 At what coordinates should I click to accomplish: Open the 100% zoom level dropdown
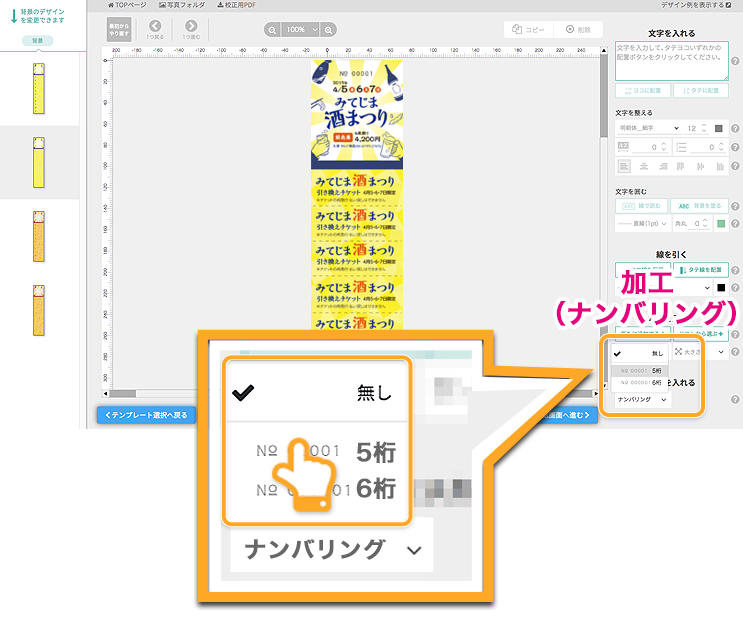coord(301,30)
